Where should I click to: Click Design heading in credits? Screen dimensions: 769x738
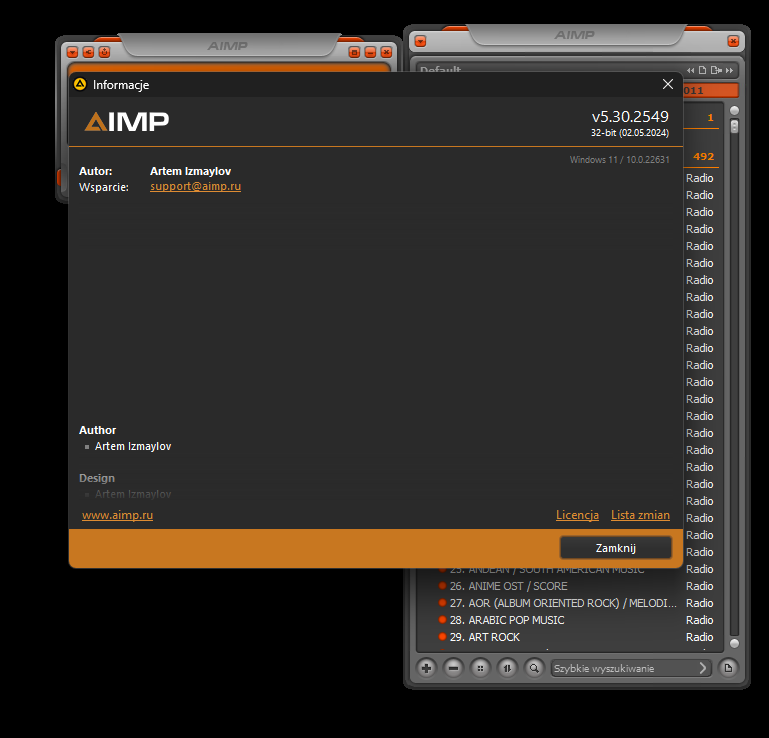coord(97,478)
